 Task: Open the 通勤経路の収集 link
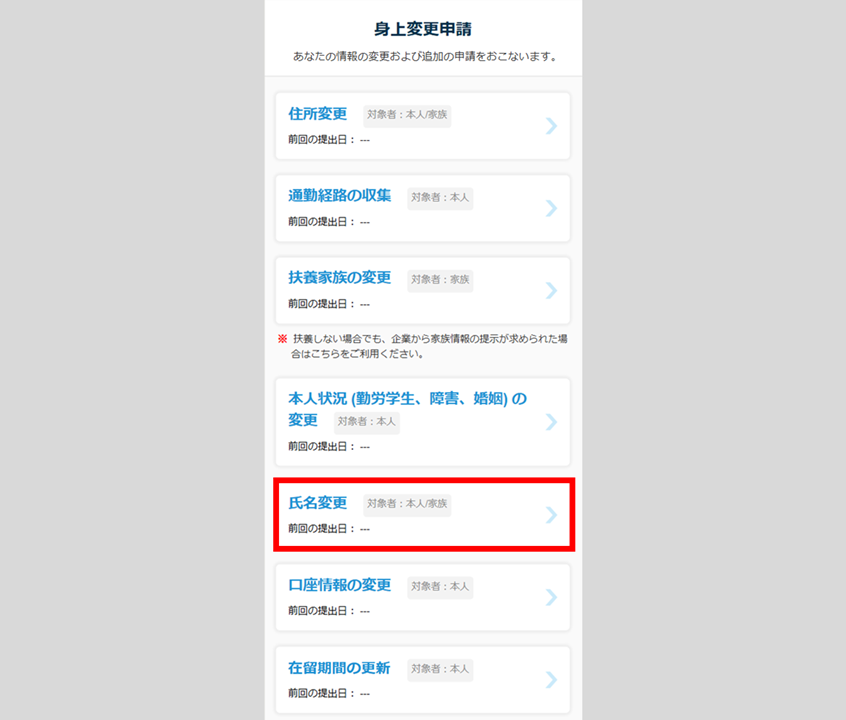[x=339, y=196]
